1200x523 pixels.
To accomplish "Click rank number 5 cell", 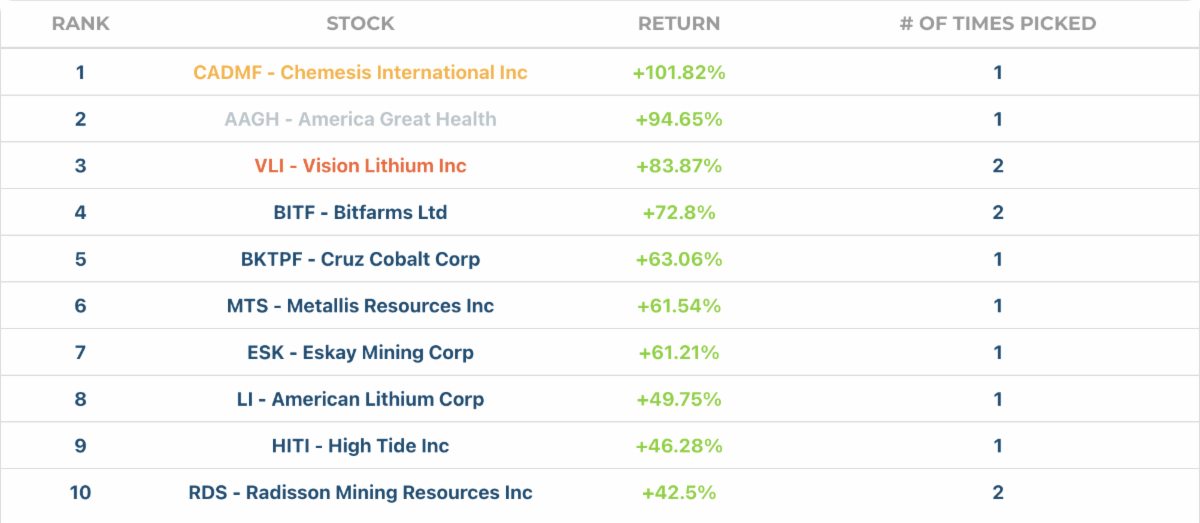I will (80, 259).
